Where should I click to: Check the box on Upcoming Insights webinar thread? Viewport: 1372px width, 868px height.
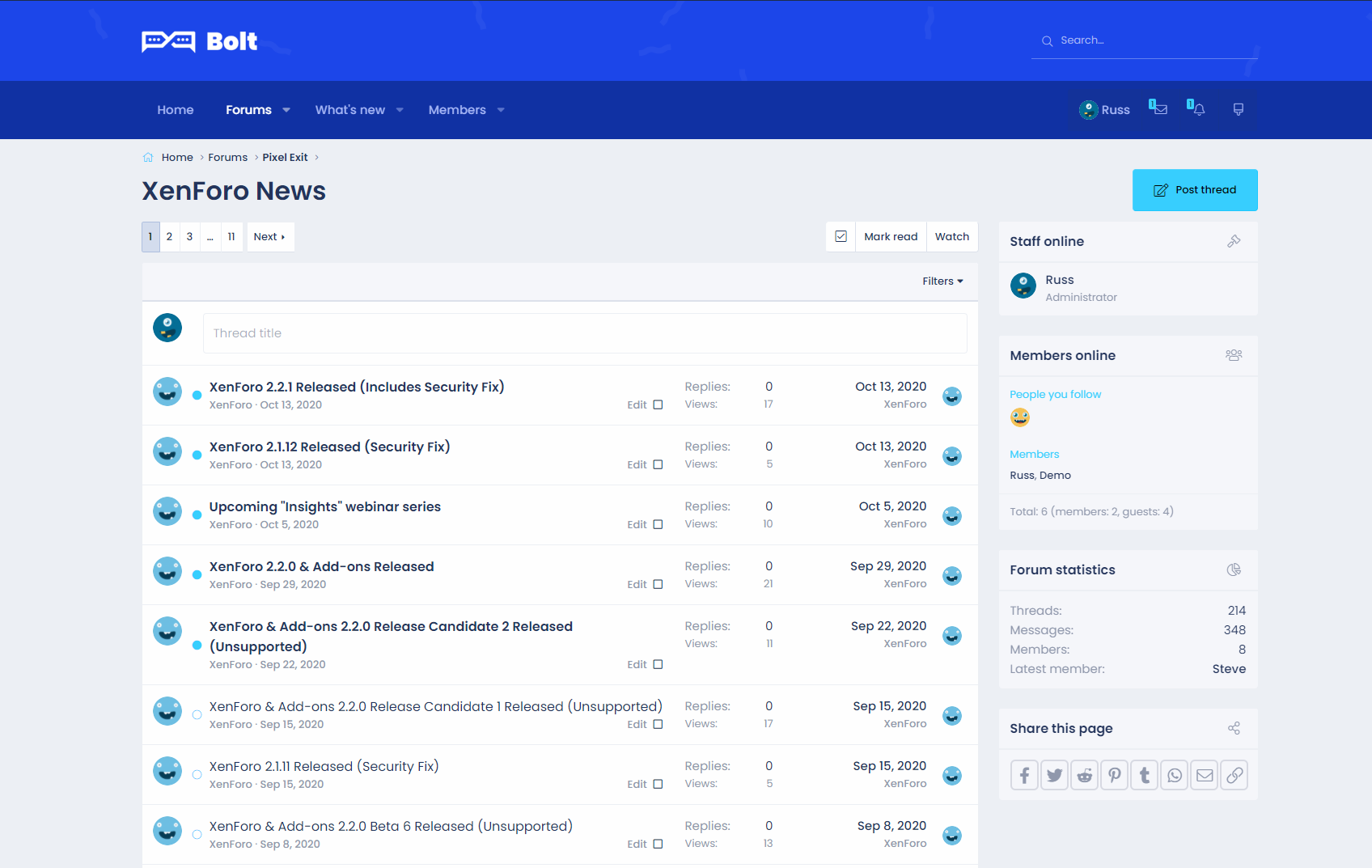(x=658, y=524)
